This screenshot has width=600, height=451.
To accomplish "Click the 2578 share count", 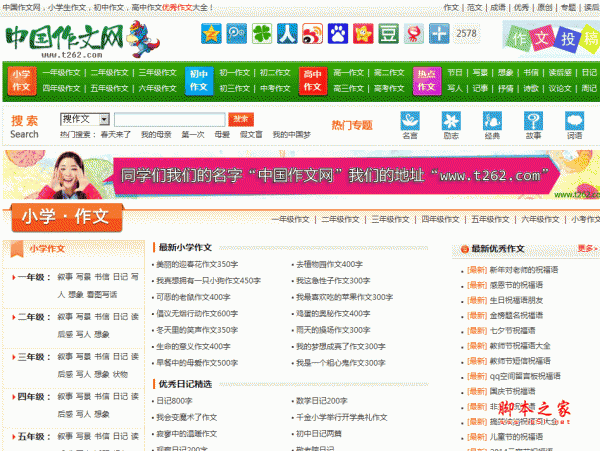I will 466,34.
